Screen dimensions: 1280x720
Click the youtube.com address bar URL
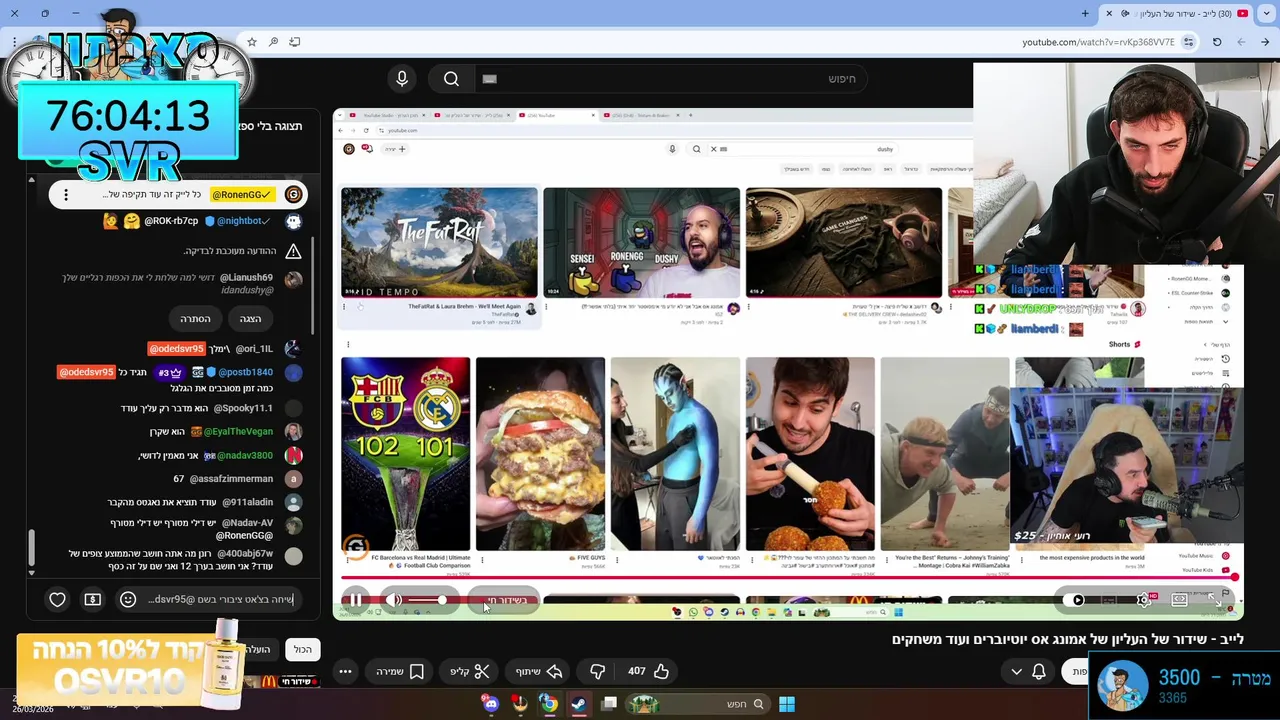(1098, 42)
